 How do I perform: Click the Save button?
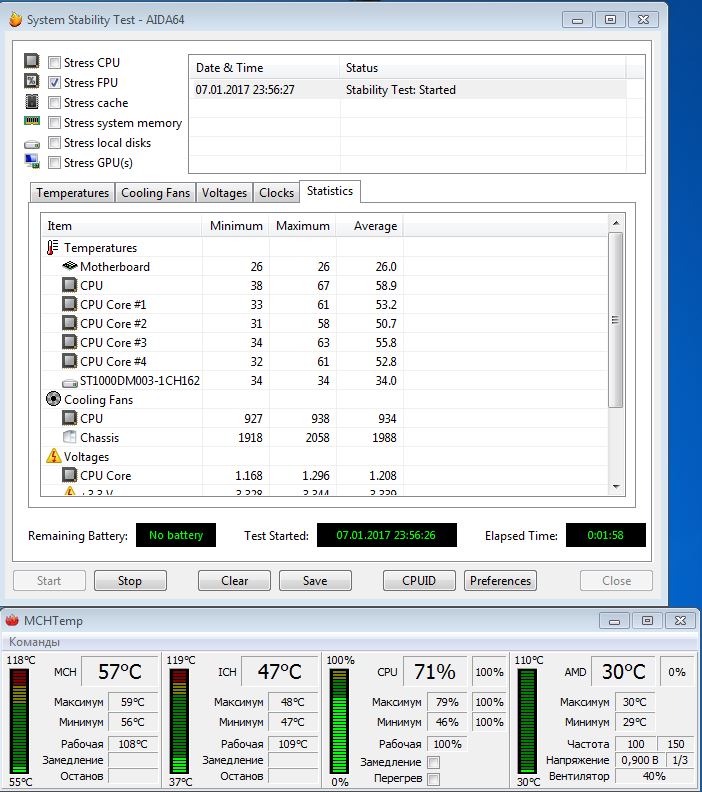click(315, 581)
